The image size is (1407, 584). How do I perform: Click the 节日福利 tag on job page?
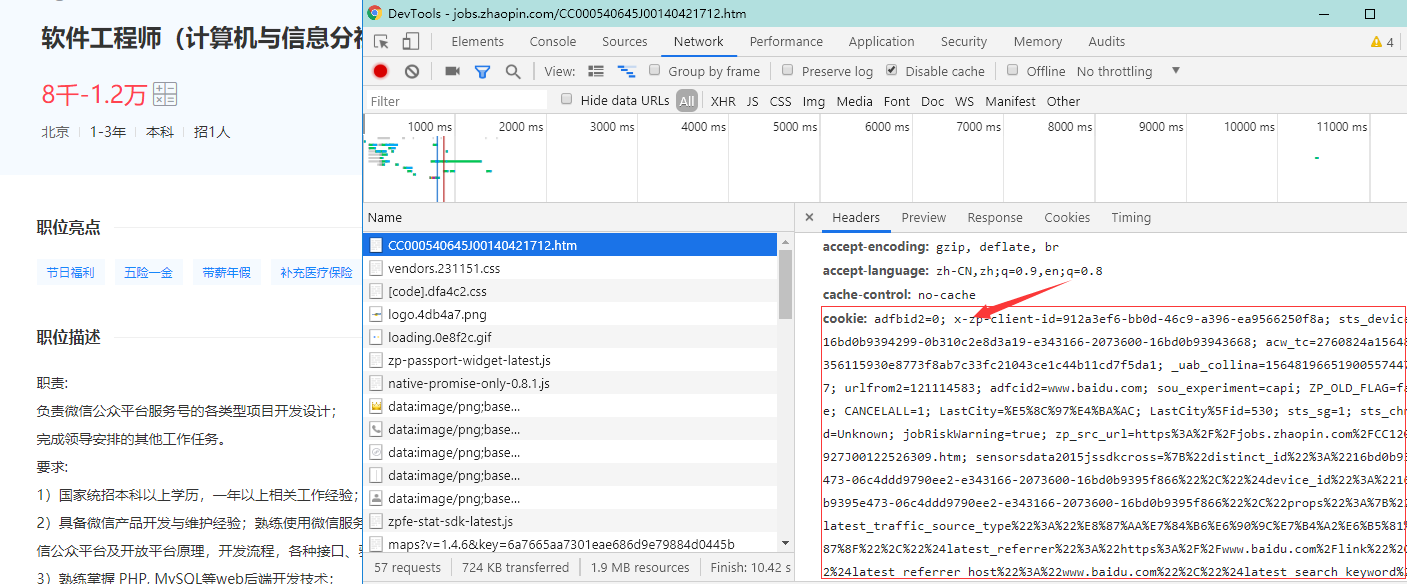(71, 272)
